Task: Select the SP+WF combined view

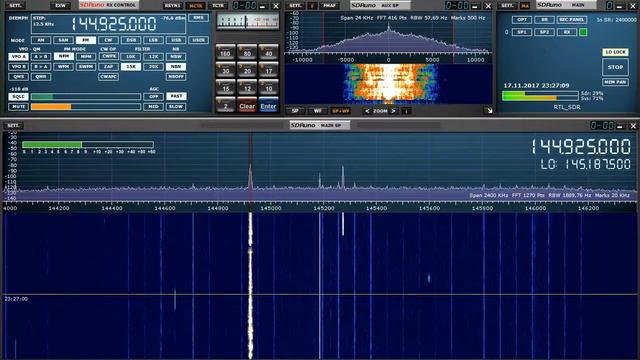Action: 340,111
